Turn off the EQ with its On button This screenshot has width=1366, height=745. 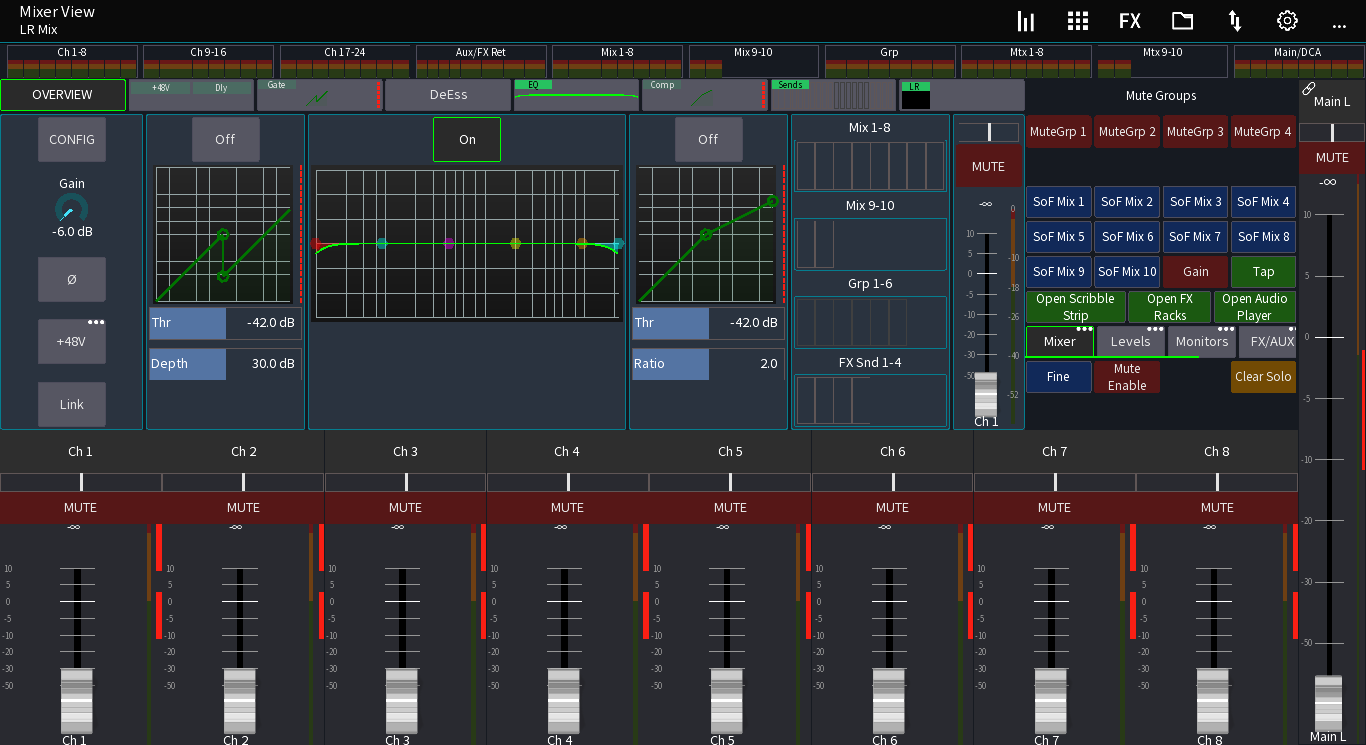point(466,139)
